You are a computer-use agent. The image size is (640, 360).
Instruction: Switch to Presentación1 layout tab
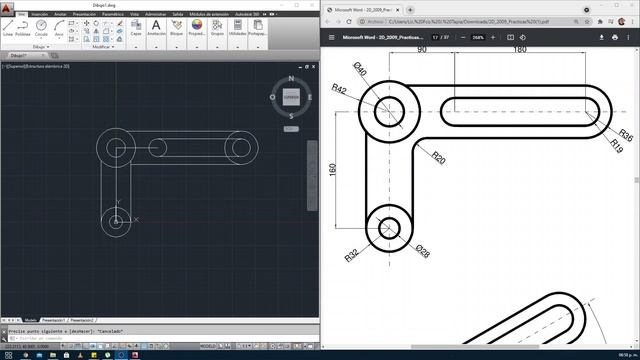(x=53, y=320)
